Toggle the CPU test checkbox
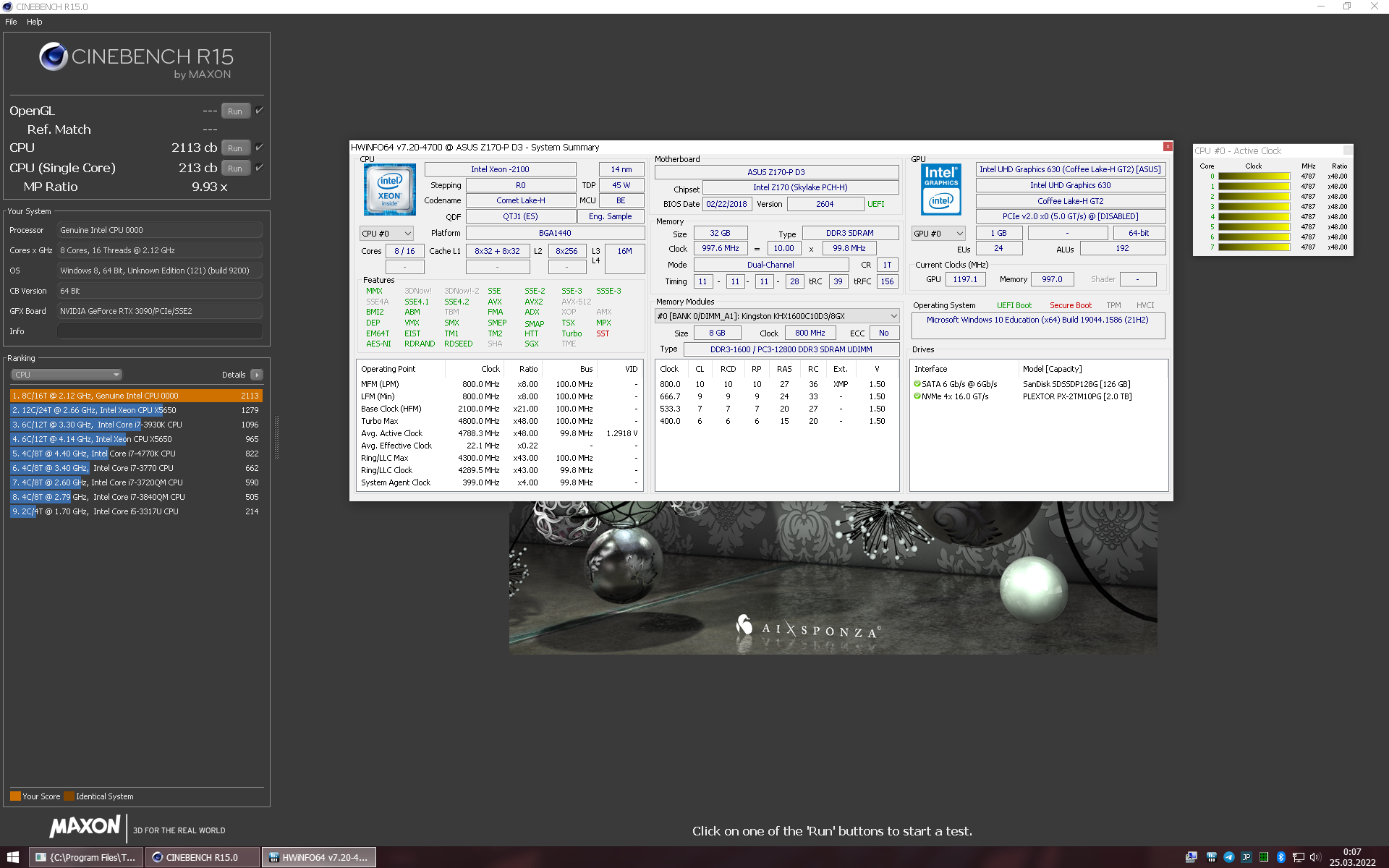The height and width of the screenshot is (868, 1389). tap(260, 148)
